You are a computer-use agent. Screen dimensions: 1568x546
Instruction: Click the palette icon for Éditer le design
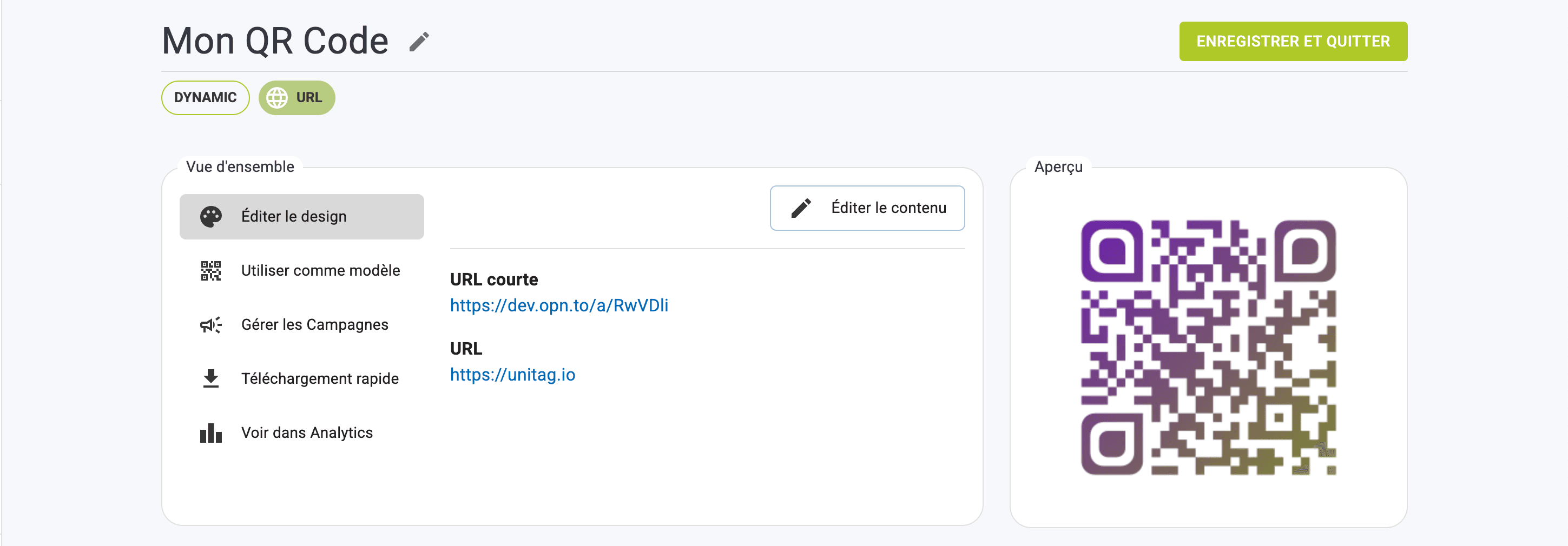pos(210,216)
